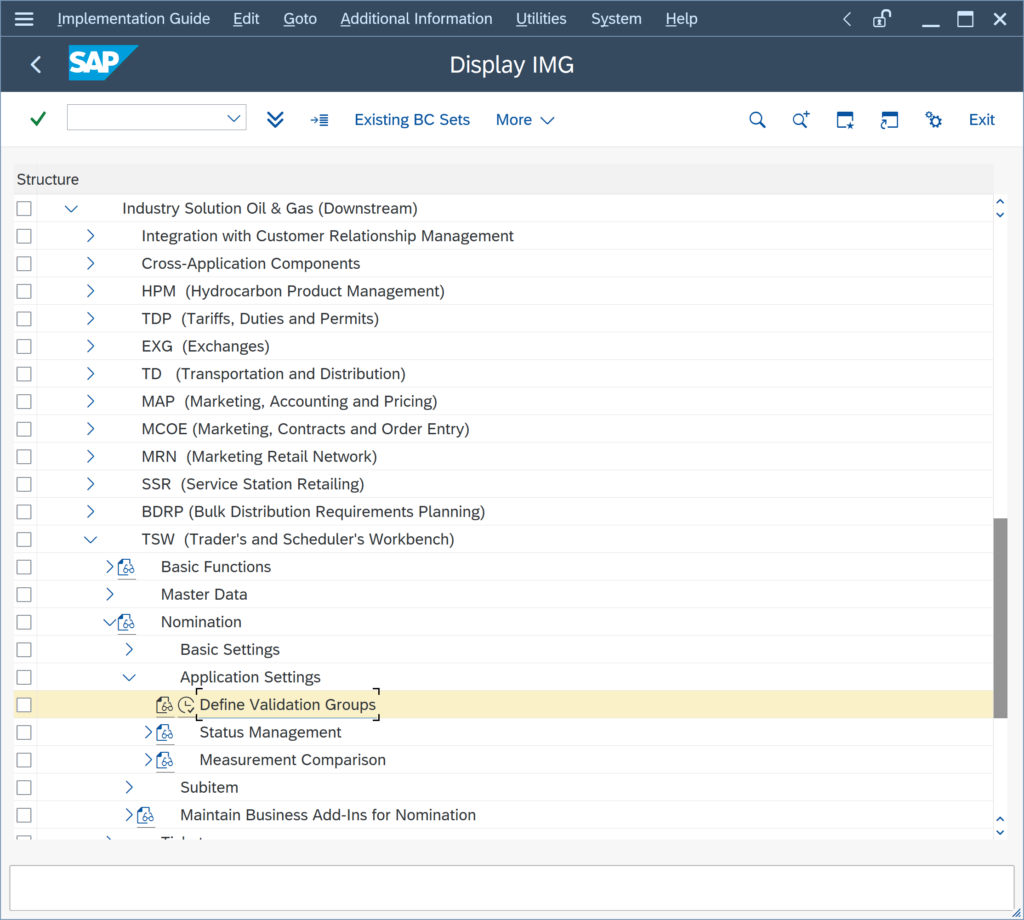Screen dimensions: 1024x920
Task: Tick checkbox for Subitem row
Action: [x=24, y=787]
